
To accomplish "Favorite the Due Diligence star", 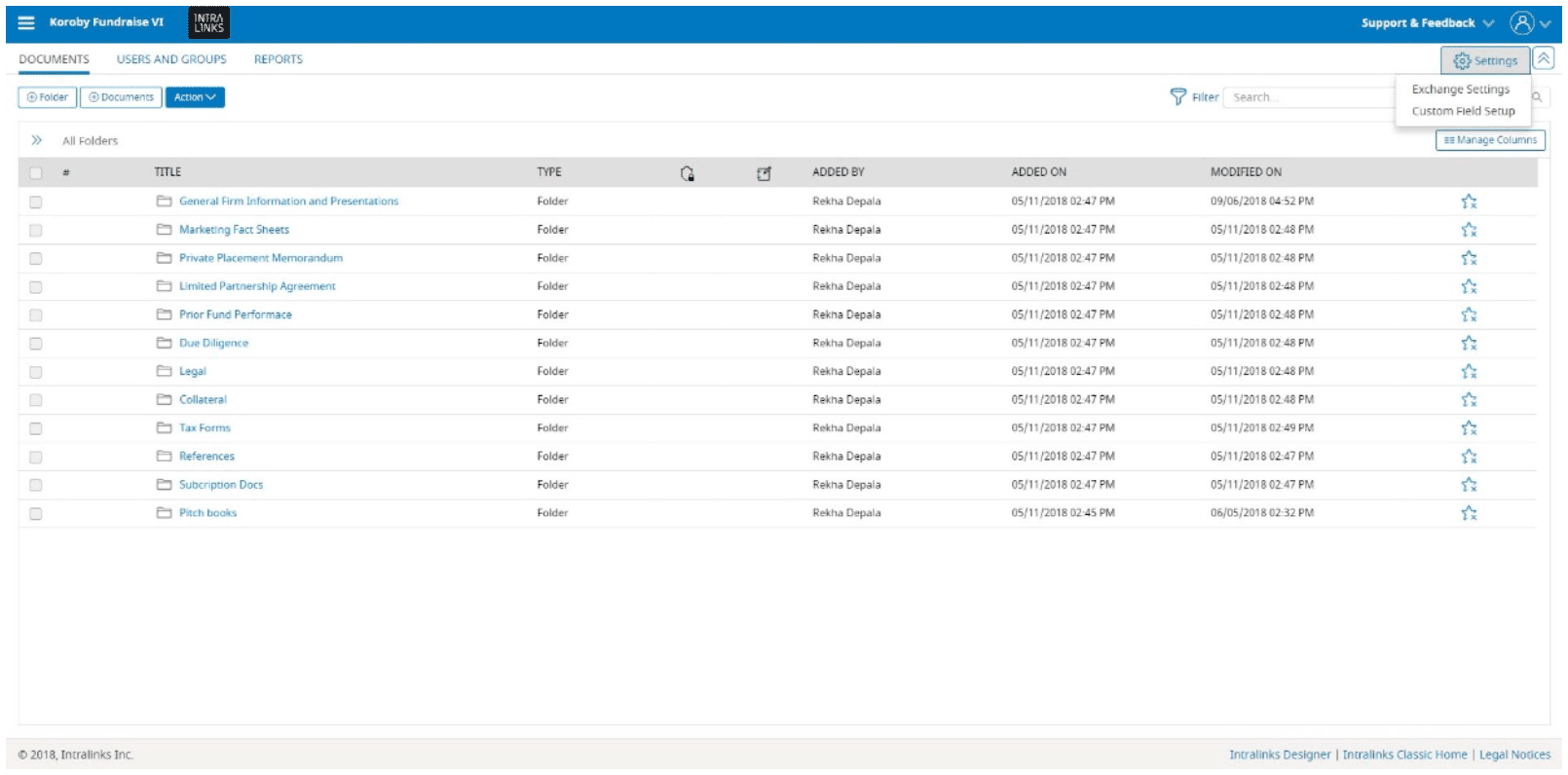I will [1469, 343].
